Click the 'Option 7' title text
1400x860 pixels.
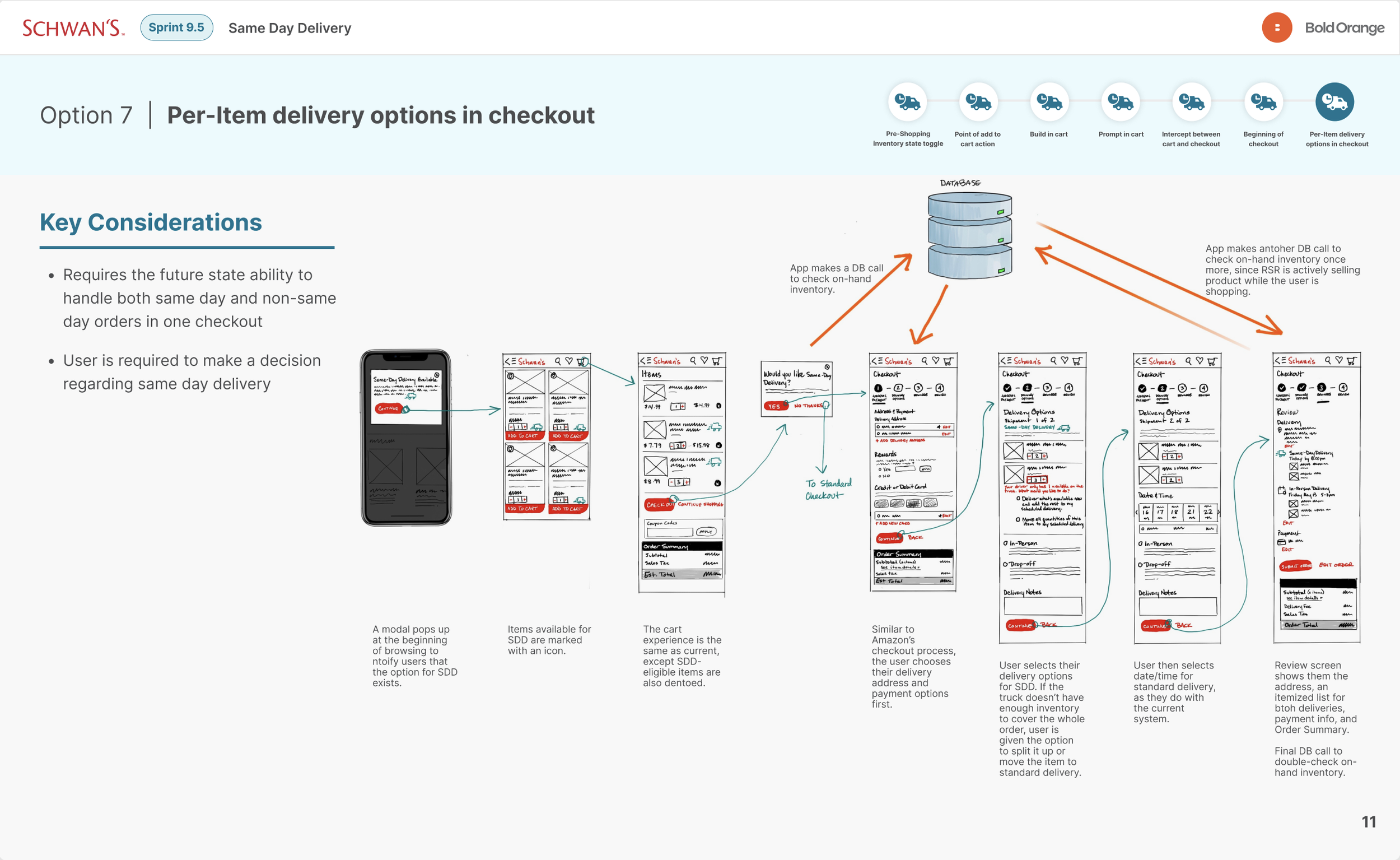click(86, 115)
